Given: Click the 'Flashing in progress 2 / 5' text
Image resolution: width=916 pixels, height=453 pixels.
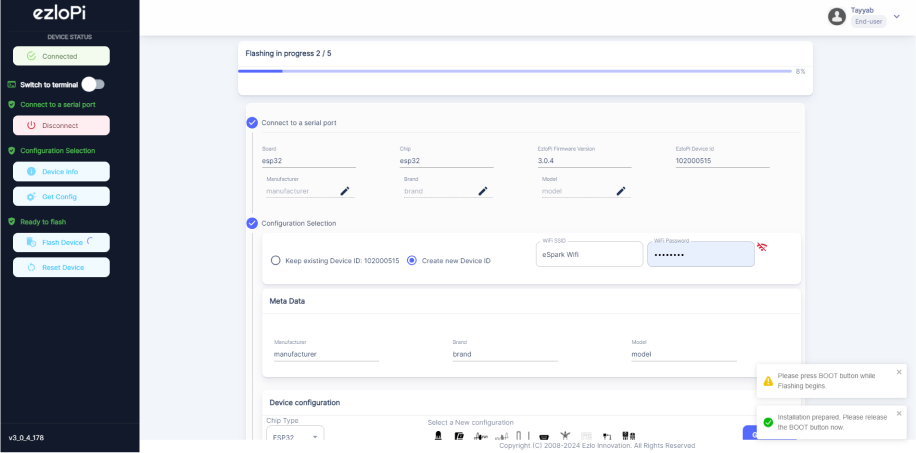Looking at the screenshot, I should [289, 54].
